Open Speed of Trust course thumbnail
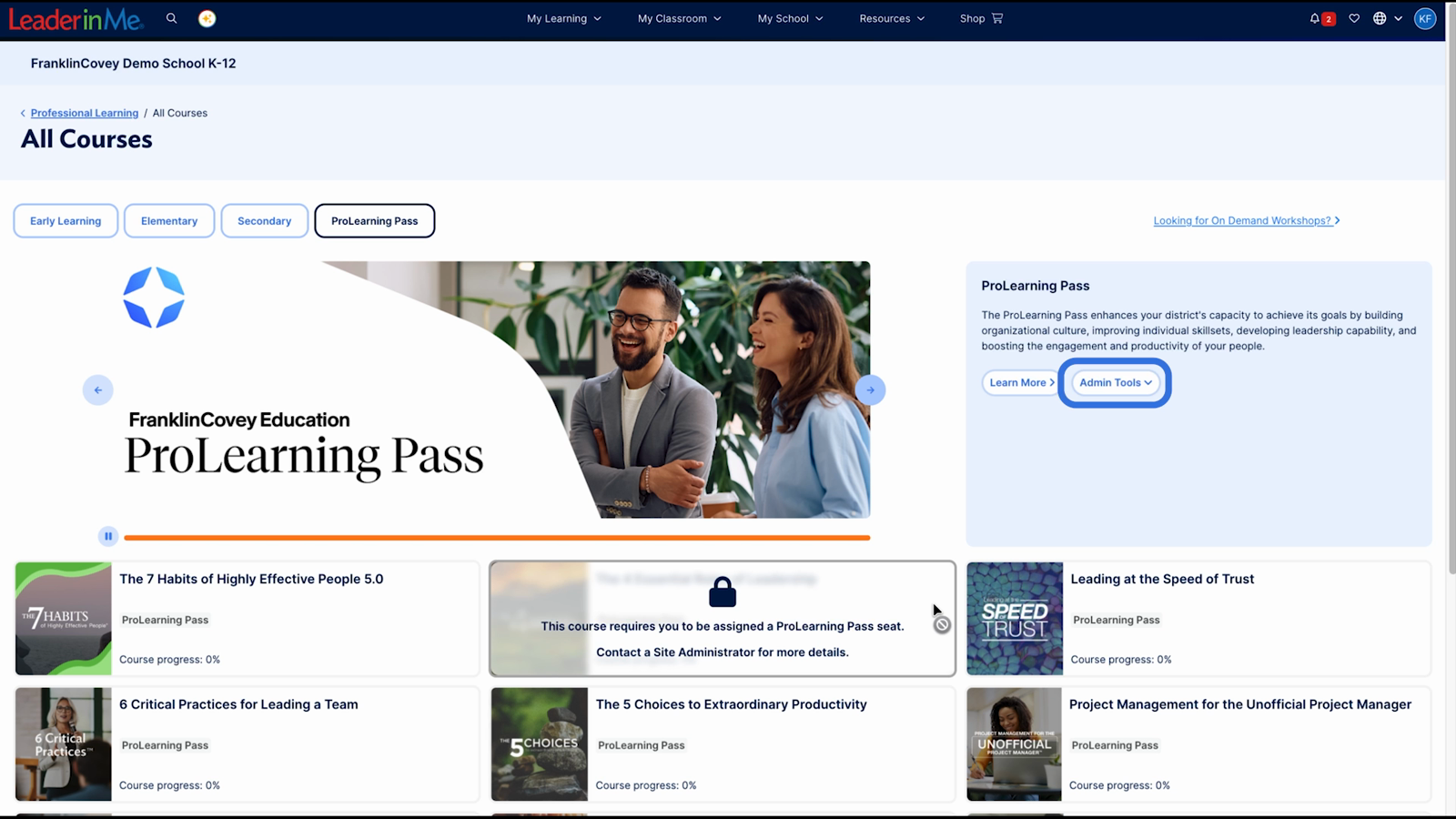This screenshot has width=1456, height=819. pyautogui.click(x=1015, y=619)
